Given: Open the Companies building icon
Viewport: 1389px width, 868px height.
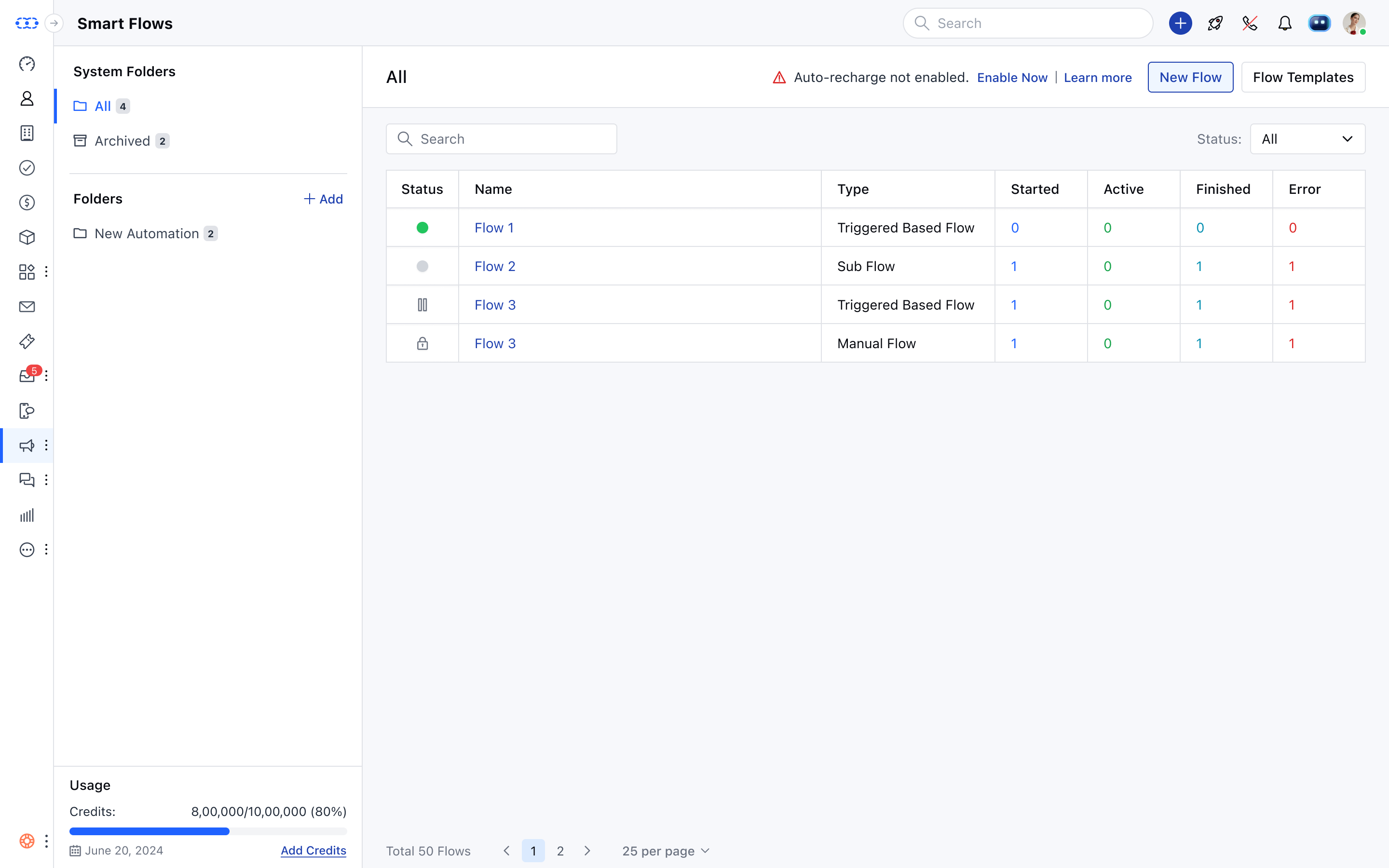Looking at the screenshot, I should coord(27,133).
